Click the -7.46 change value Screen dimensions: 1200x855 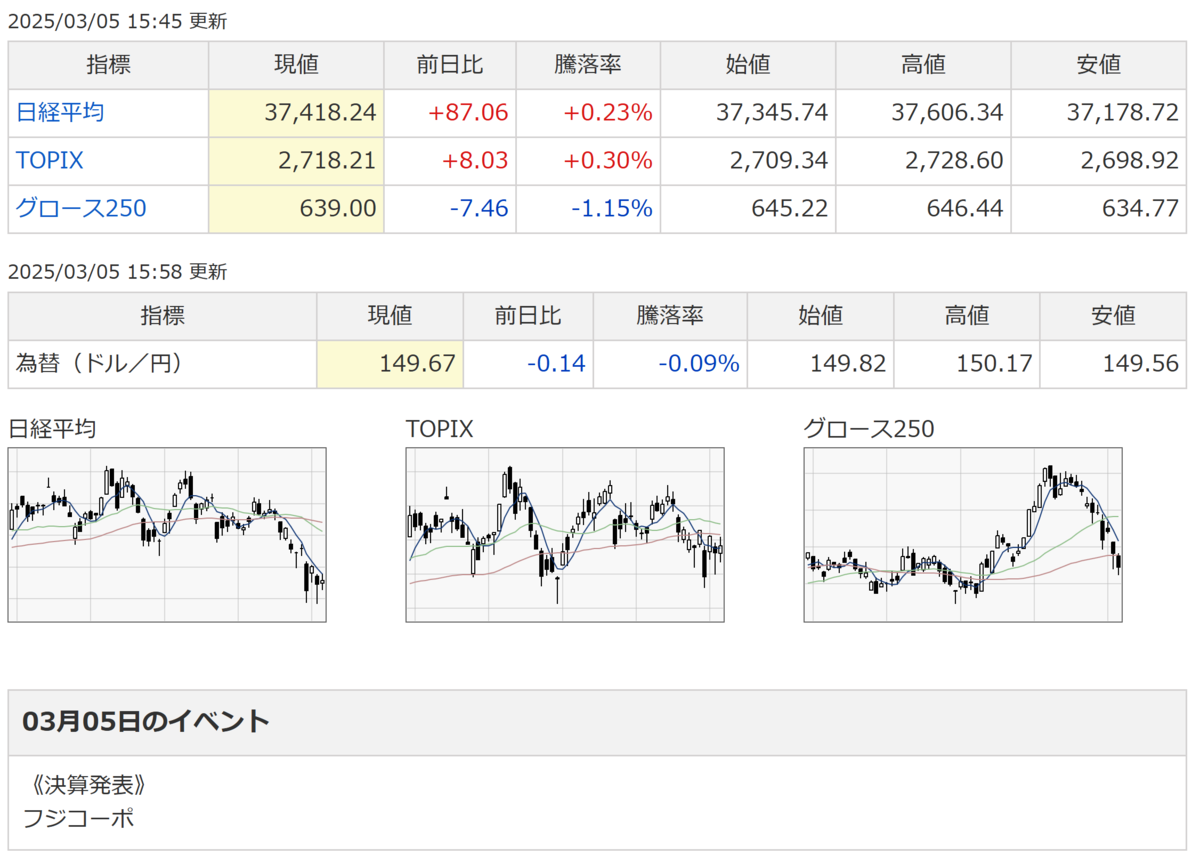coord(478,209)
